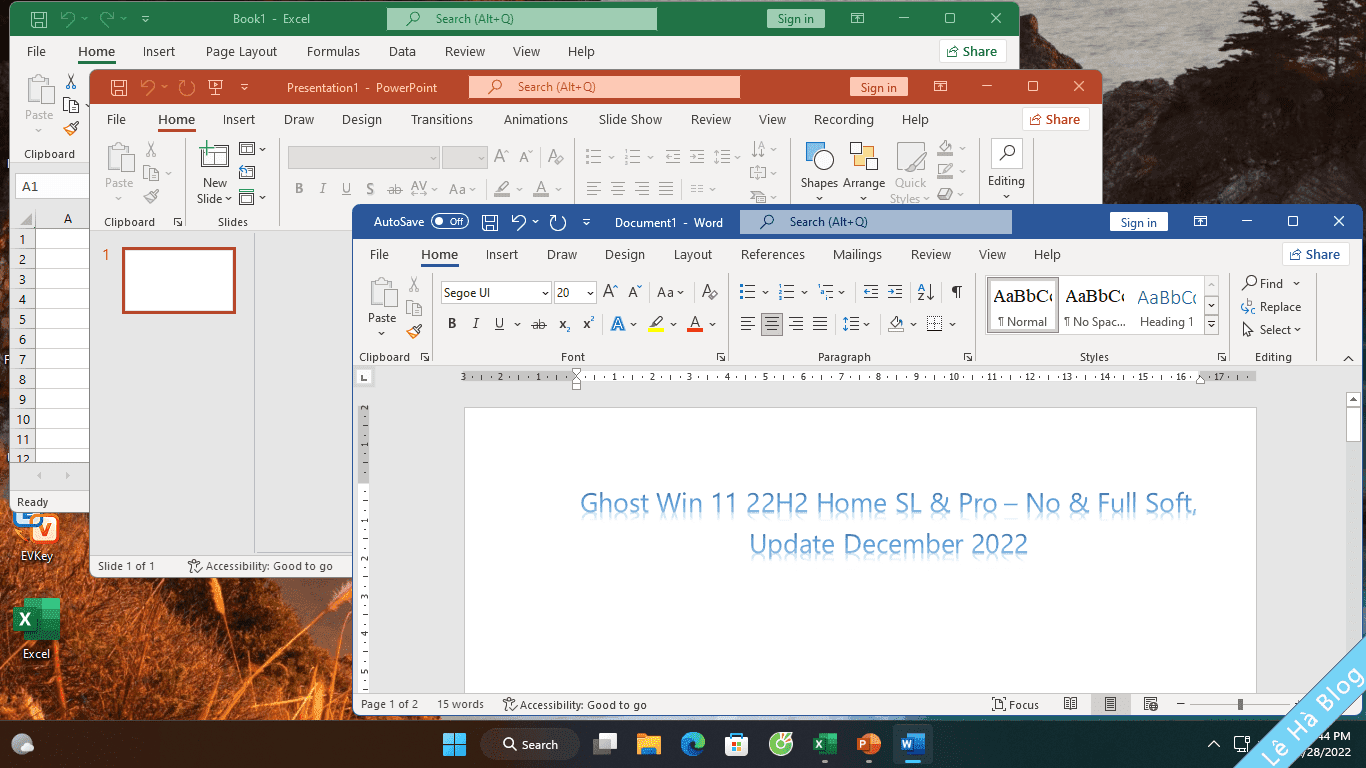Click the Word Ribbon Display Options icon

[x=1200, y=222]
